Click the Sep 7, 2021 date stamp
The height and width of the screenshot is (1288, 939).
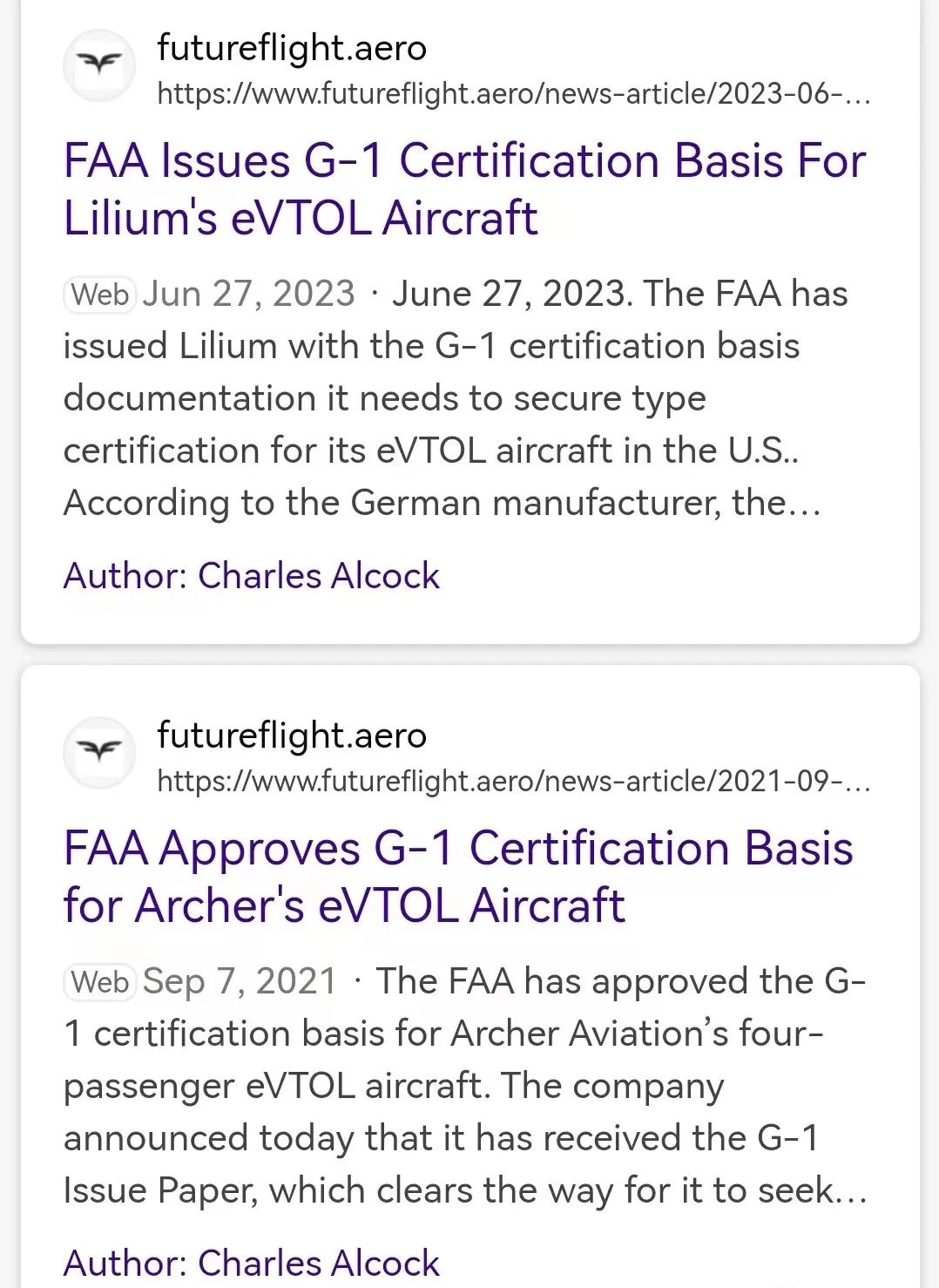pos(240,981)
